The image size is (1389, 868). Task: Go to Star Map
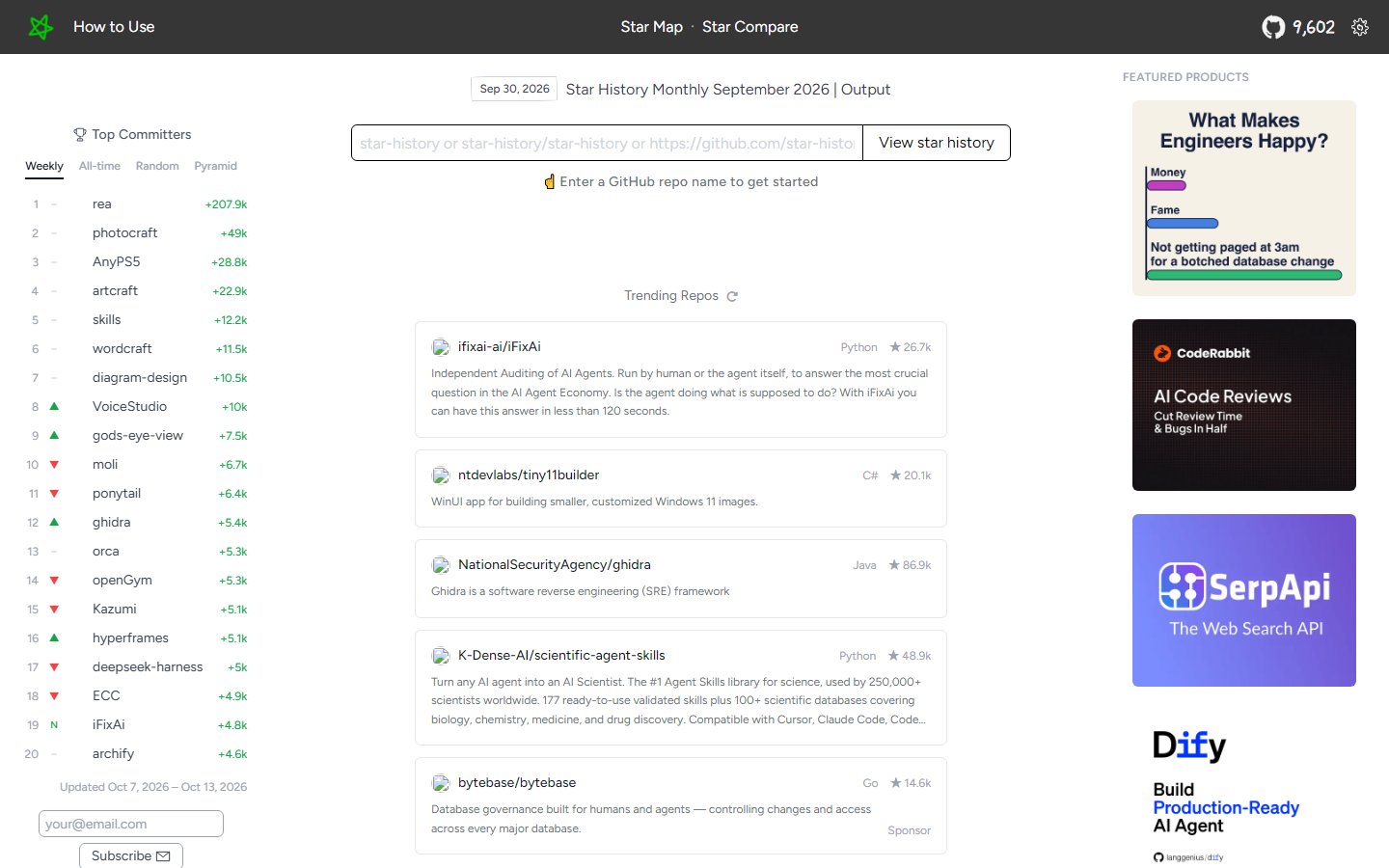pyautogui.click(x=652, y=27)
